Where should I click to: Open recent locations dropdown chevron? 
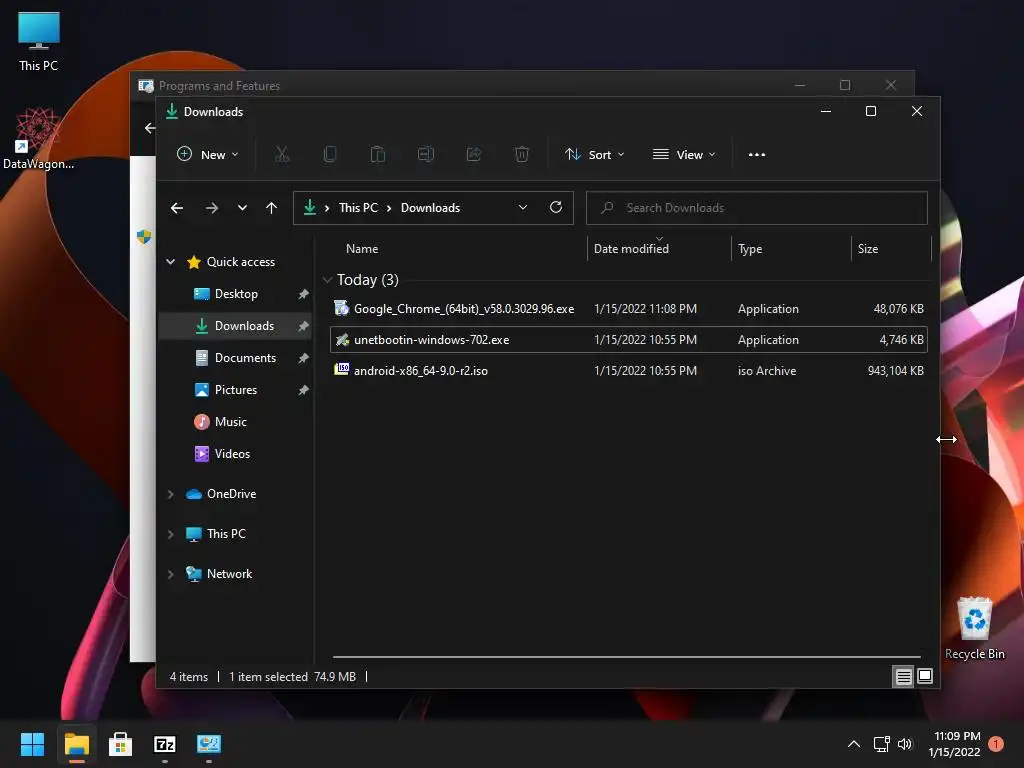pos(242,208)
